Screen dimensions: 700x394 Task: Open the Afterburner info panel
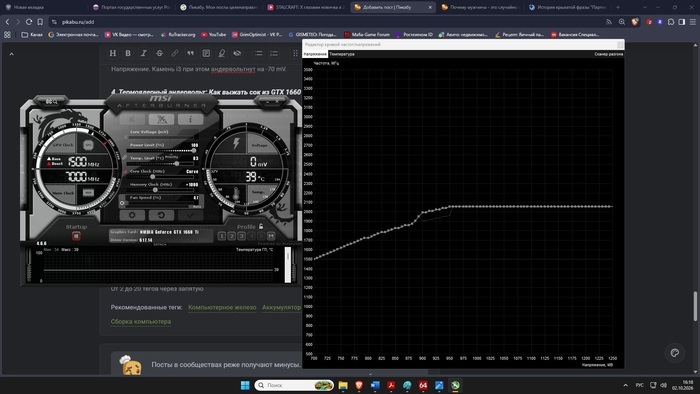(190, 119)
